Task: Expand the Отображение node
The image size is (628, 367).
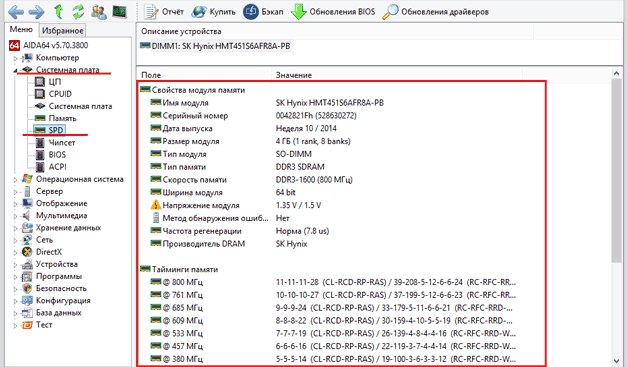Action: click(16, 204)
